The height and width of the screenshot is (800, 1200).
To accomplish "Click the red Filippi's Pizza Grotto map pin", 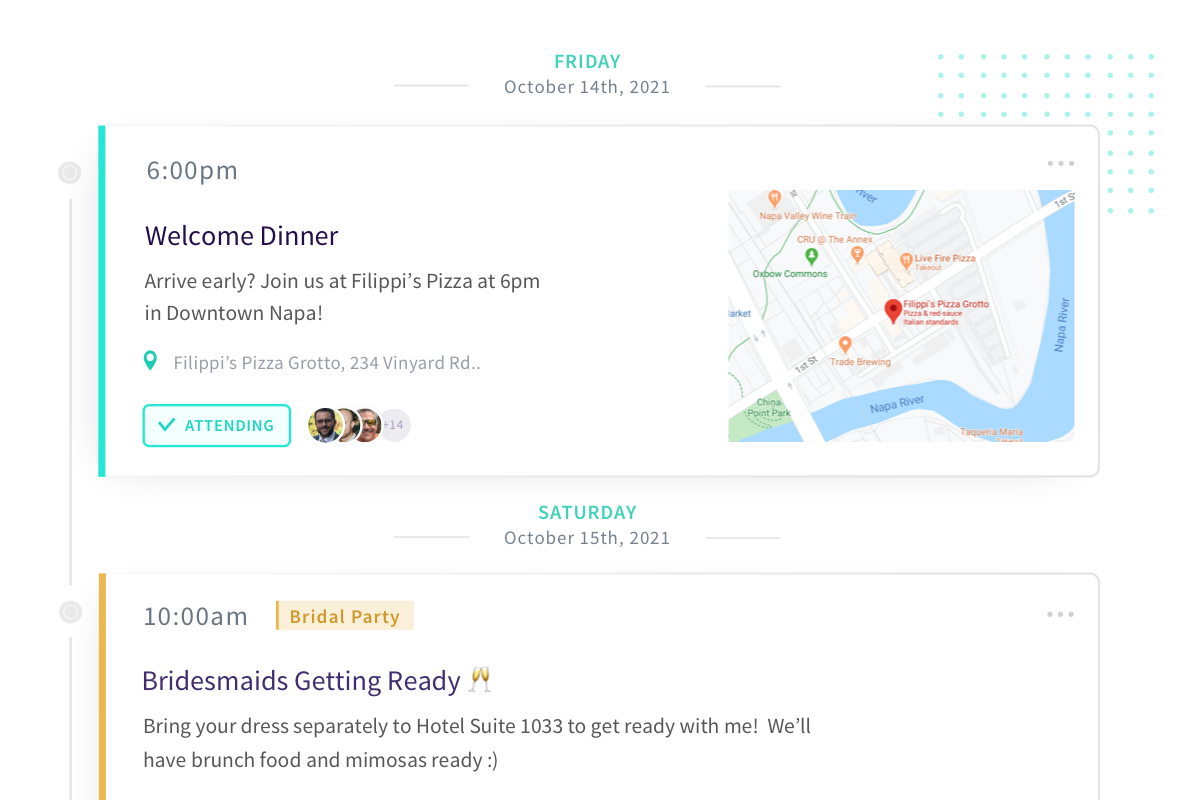I will click(x=893, y=310).
